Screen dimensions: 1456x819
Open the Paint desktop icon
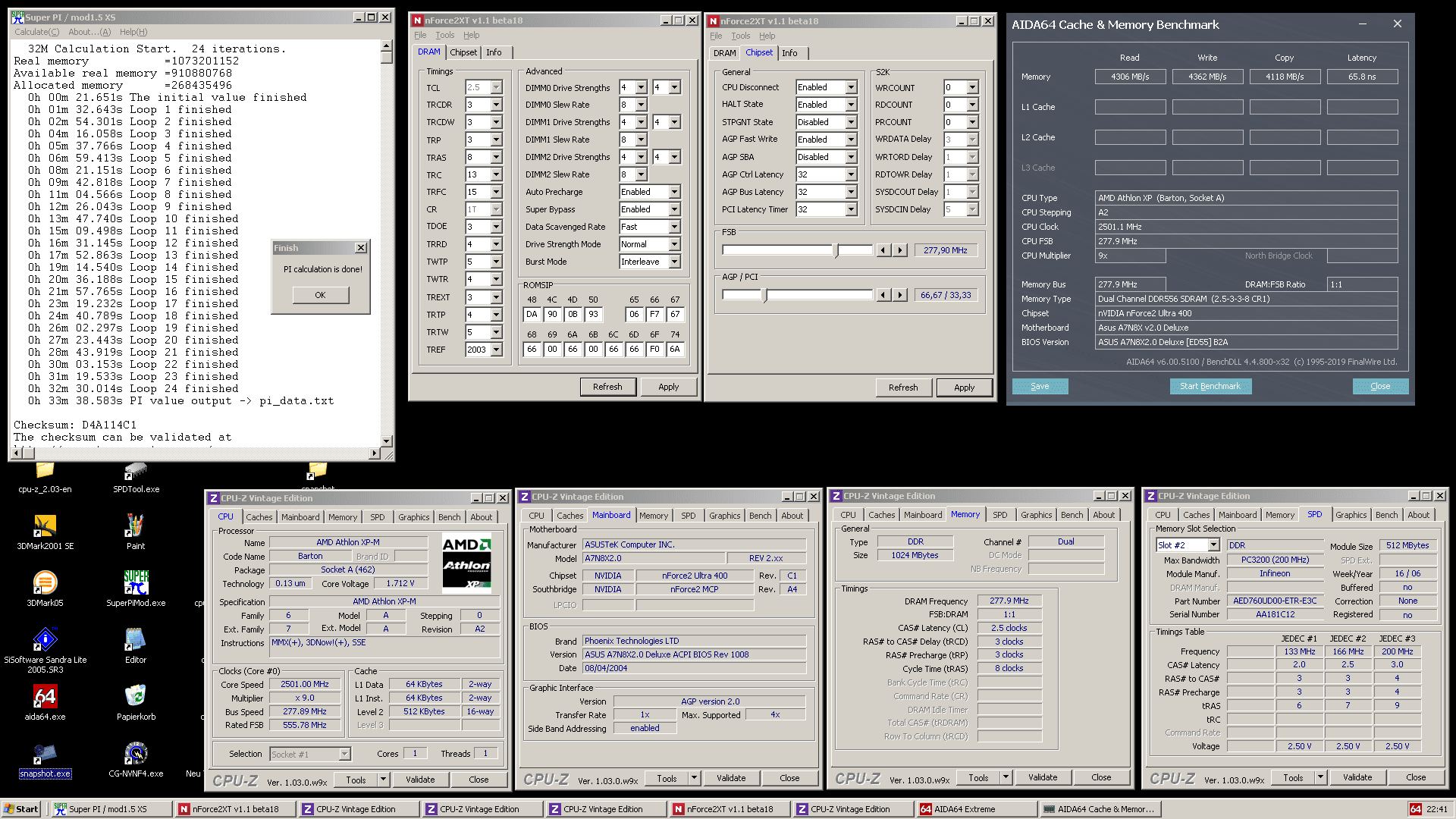136,526
